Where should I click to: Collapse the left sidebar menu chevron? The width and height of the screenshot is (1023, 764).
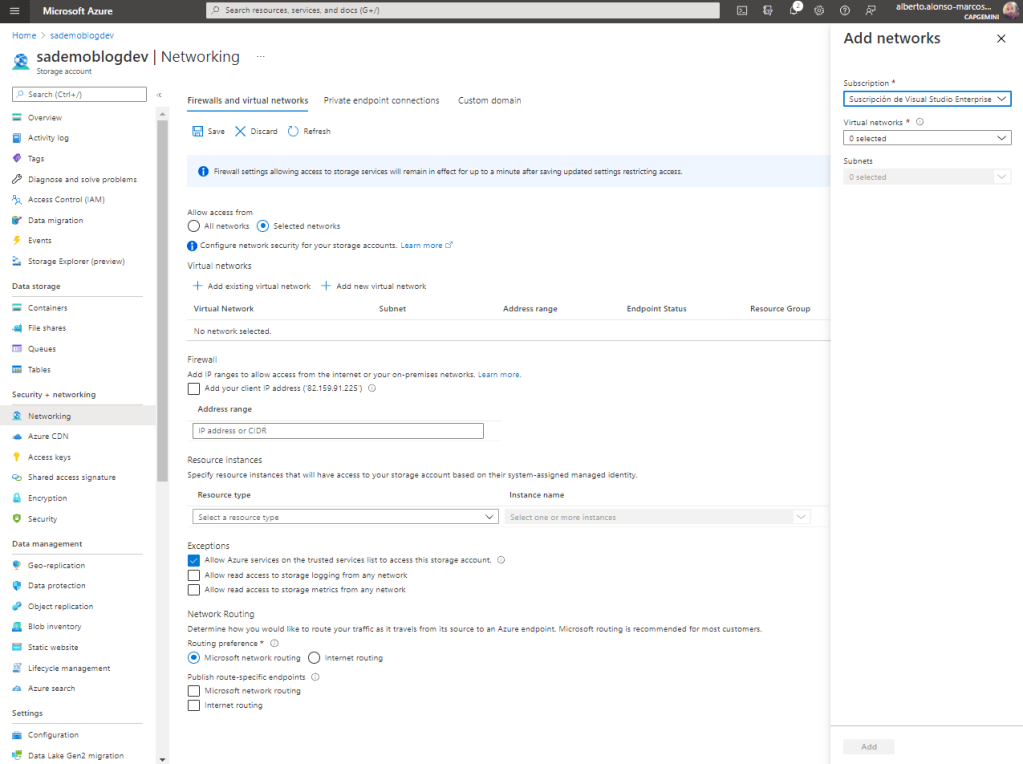tap(159, 94)
